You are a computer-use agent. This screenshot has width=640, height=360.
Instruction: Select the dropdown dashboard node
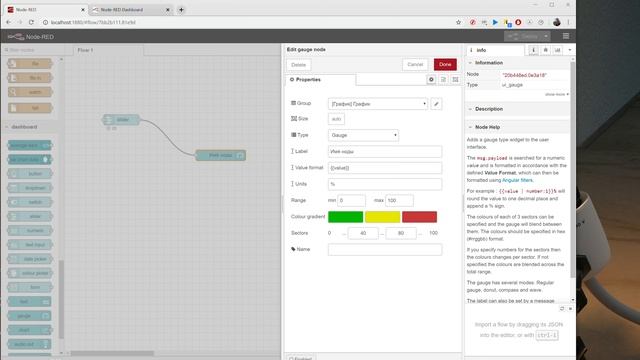click(x=30, y=188)
